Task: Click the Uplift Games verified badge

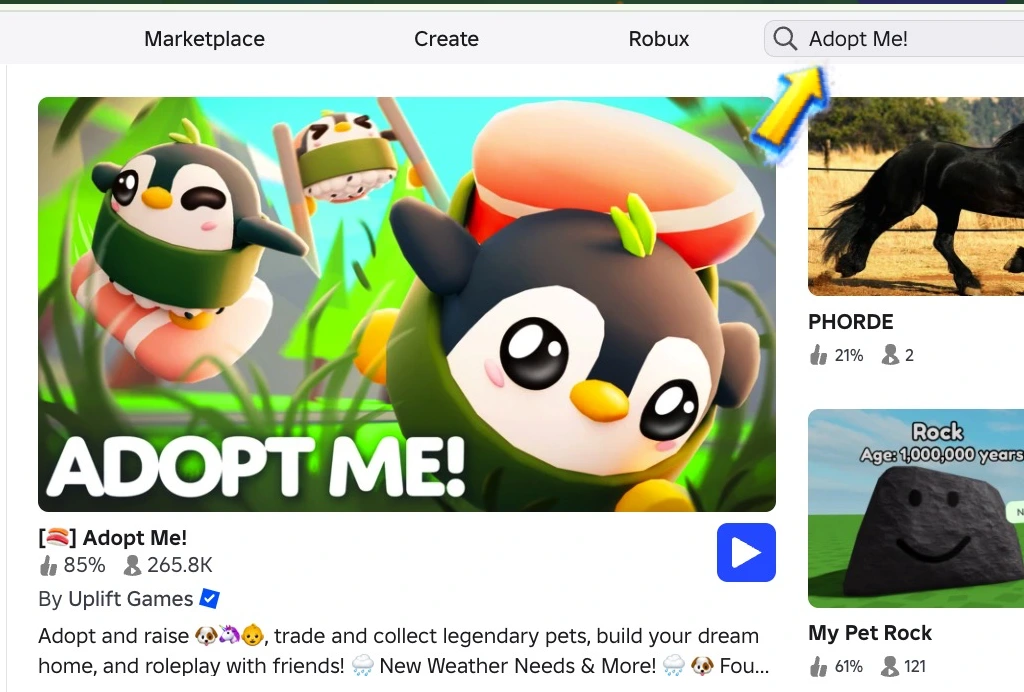Action: pyautogui.click(x=209, y=598)
